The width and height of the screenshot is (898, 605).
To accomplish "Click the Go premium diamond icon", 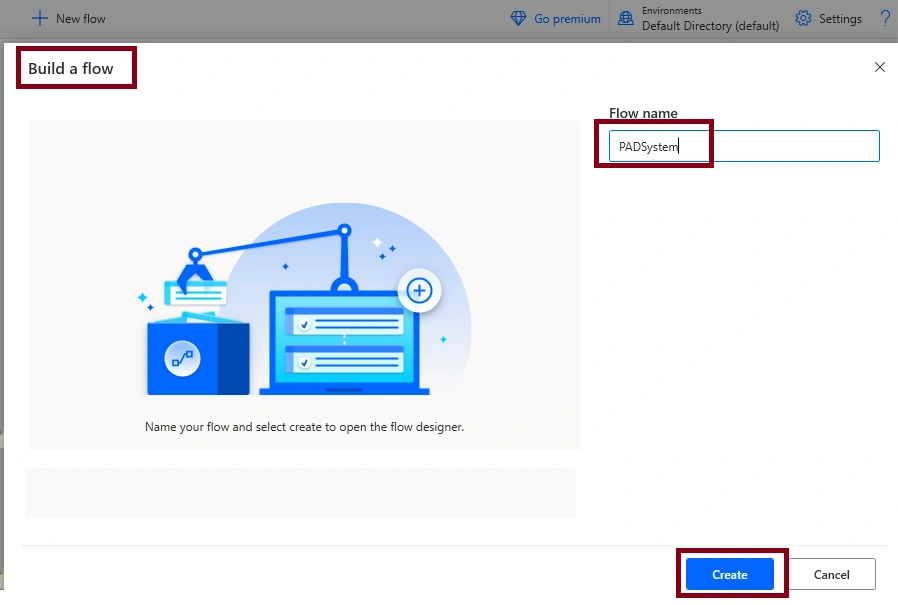I will [518, 18].
